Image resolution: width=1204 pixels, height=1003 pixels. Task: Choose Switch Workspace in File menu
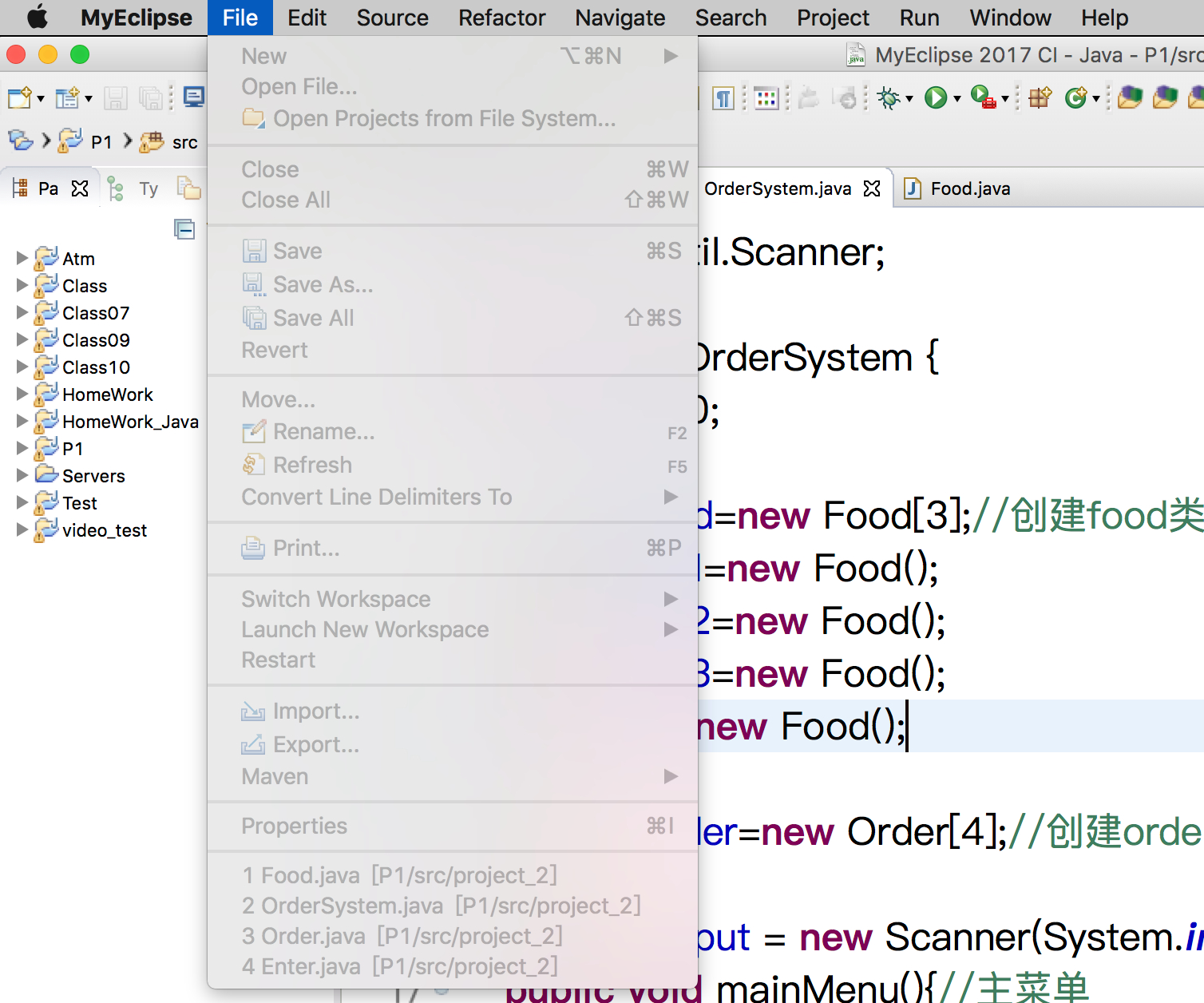[453, 599]
